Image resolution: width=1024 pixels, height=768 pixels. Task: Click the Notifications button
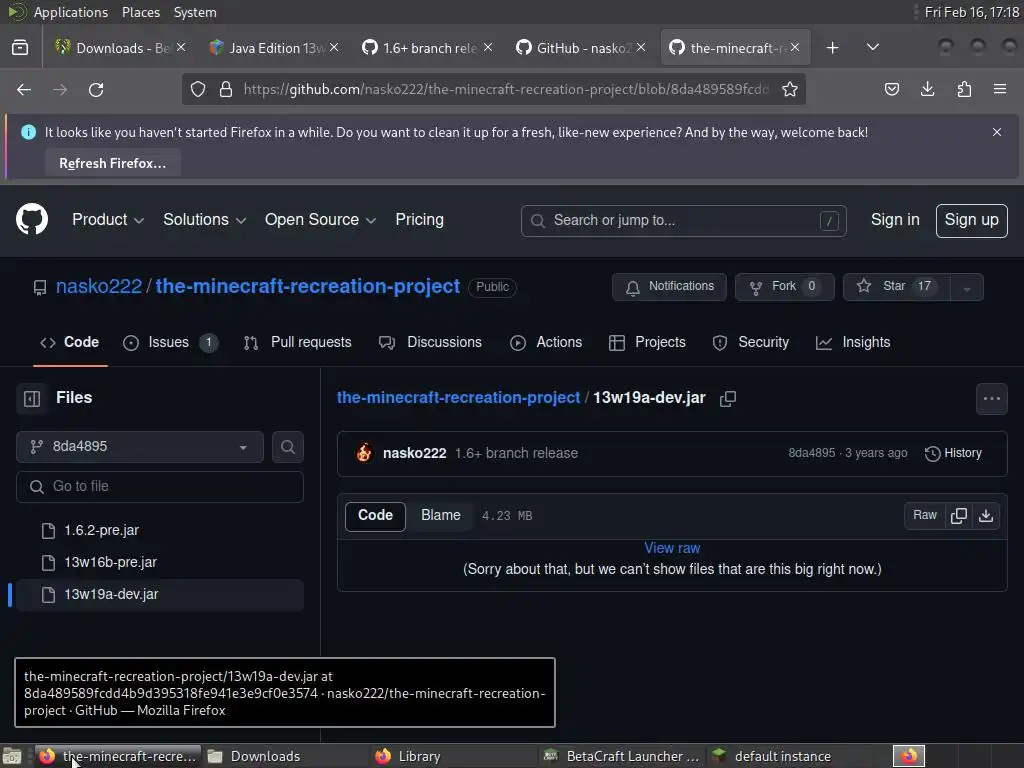669,287
